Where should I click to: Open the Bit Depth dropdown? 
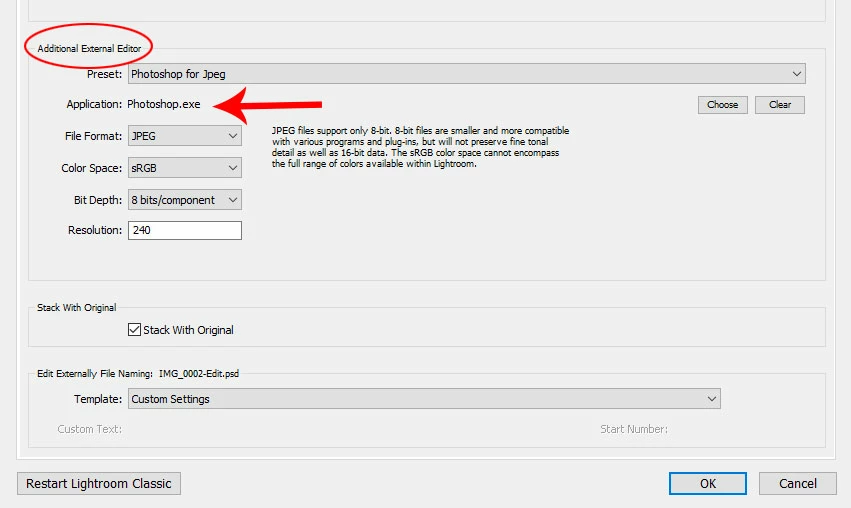pos(185,200)
